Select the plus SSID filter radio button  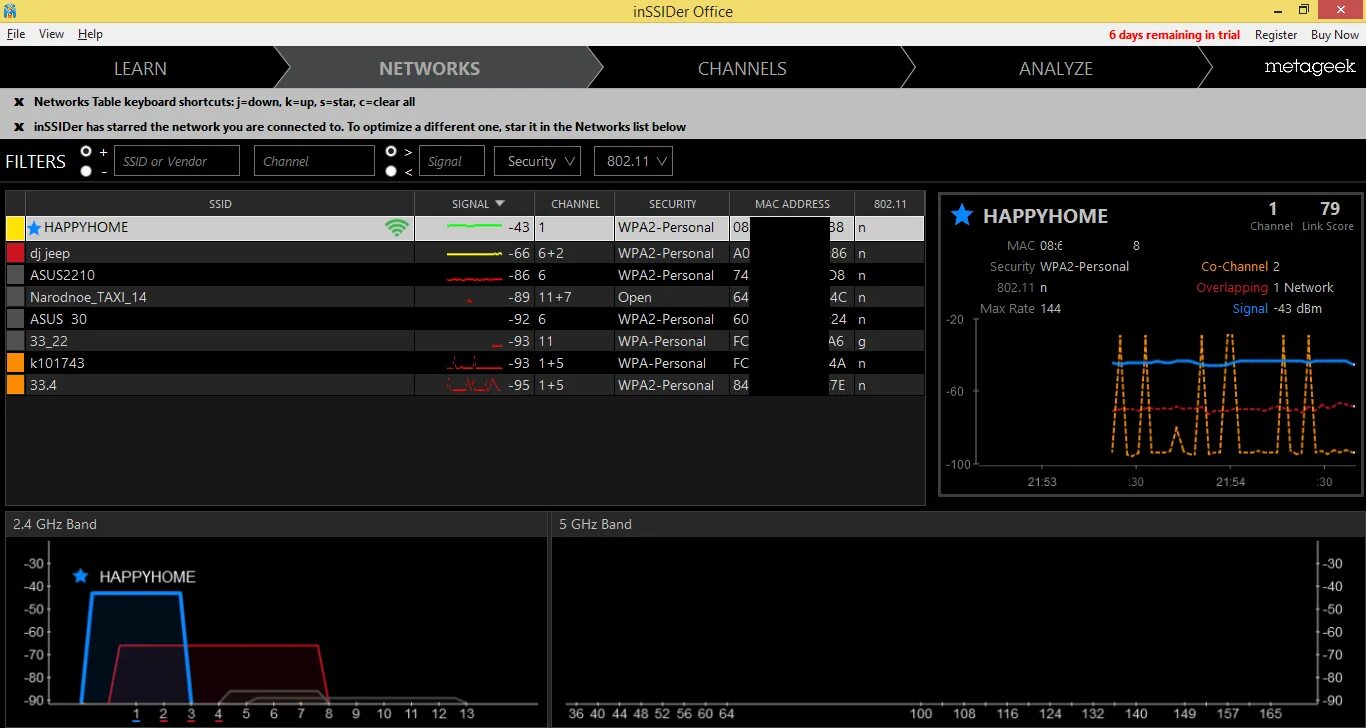pos(86,151)
